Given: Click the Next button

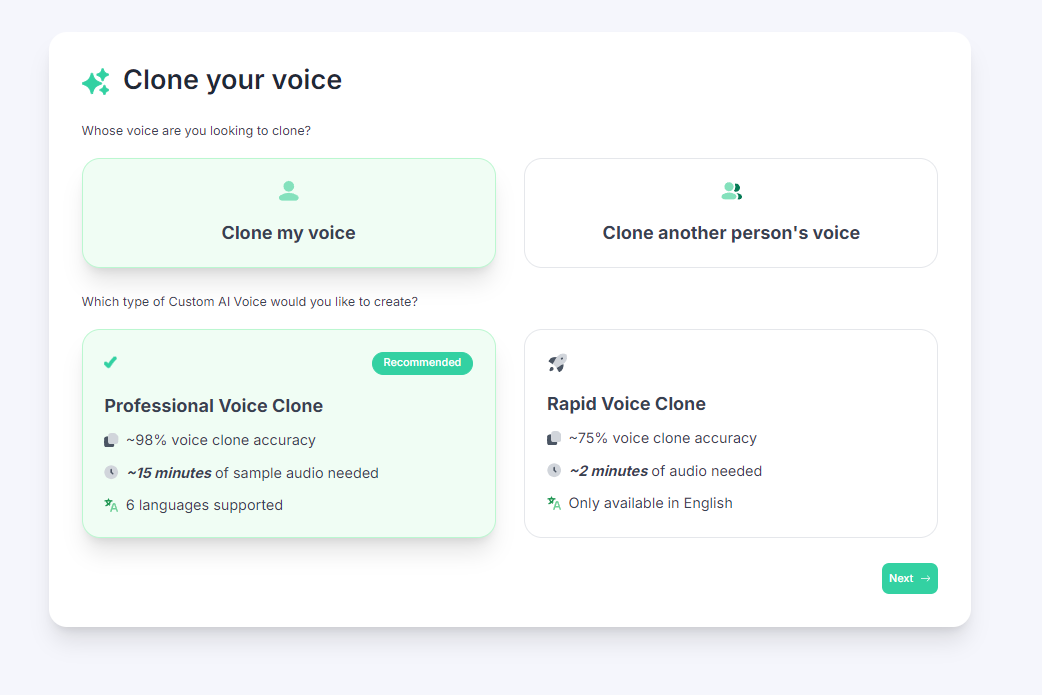Looking at the screenshot, I should (909, 578).
